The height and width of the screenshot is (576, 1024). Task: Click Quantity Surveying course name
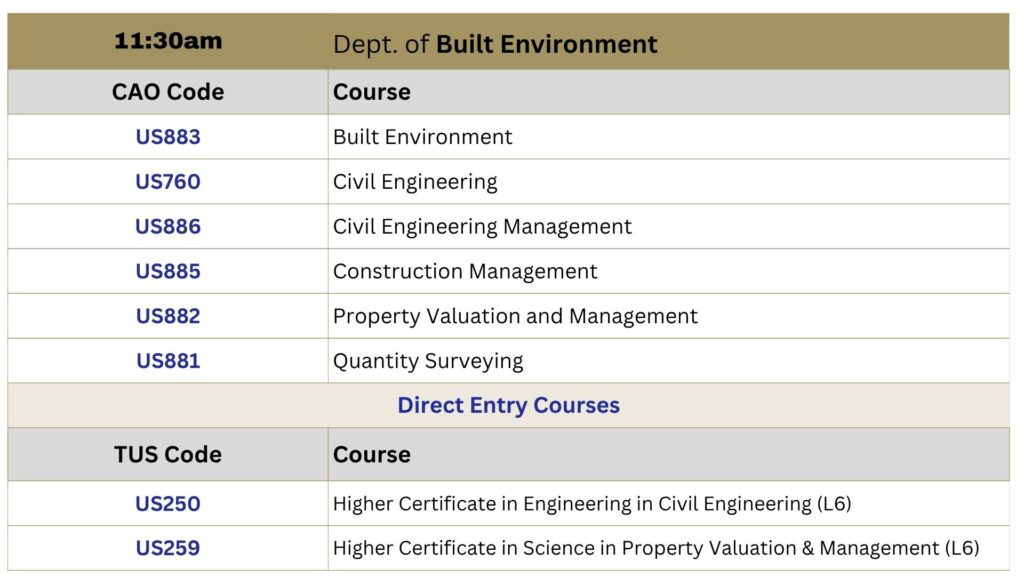[x=428, y=361]
